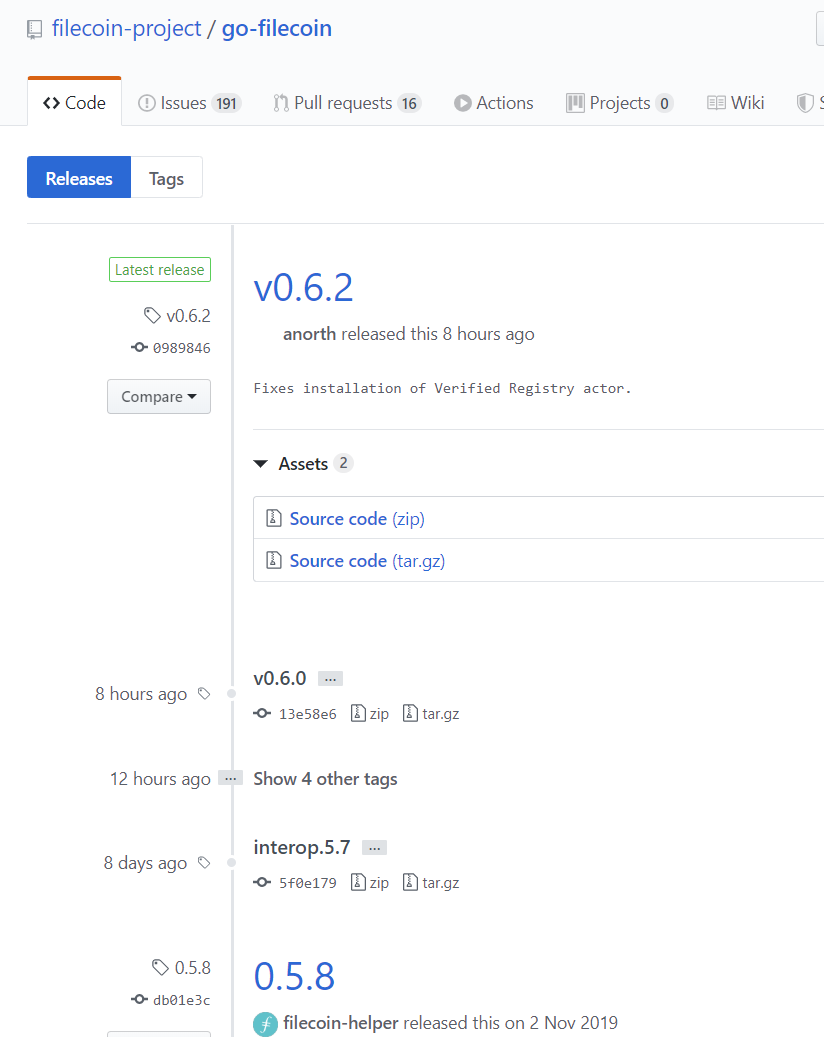The height and width of the screenshot is (1037, 824).
Task: Open the filecoin-project organization link
Action: click(x=126, y=28)
